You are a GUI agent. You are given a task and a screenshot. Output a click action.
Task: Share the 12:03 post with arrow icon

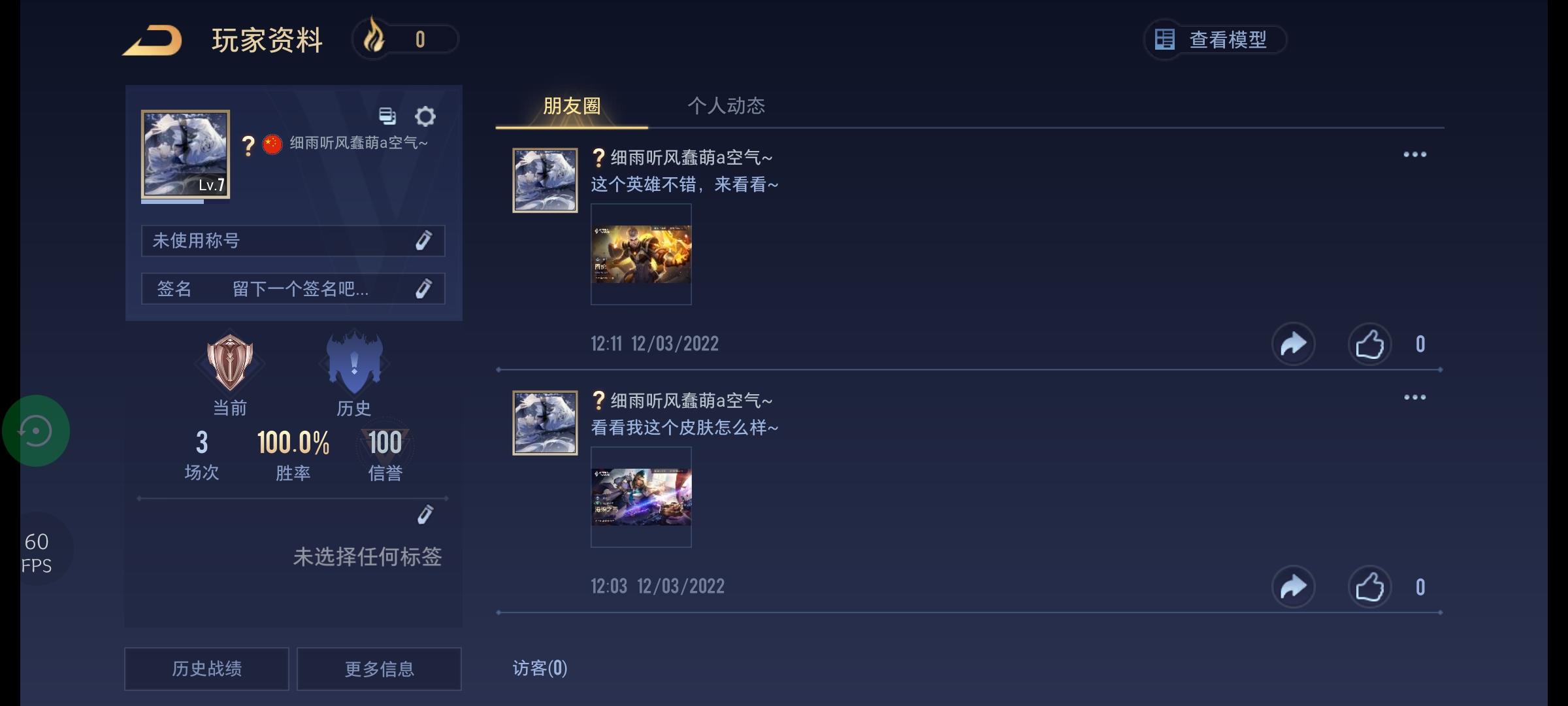(x=1293, y=587)
